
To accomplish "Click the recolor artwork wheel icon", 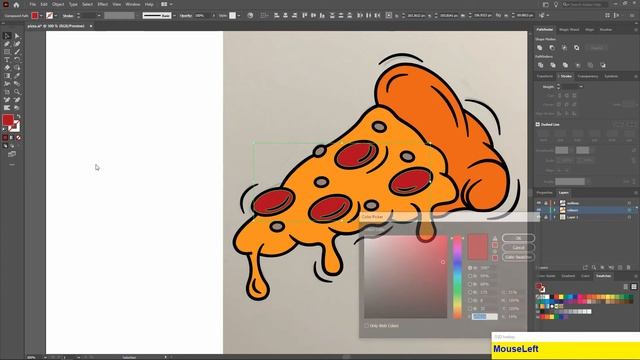I will pos(250,16).
